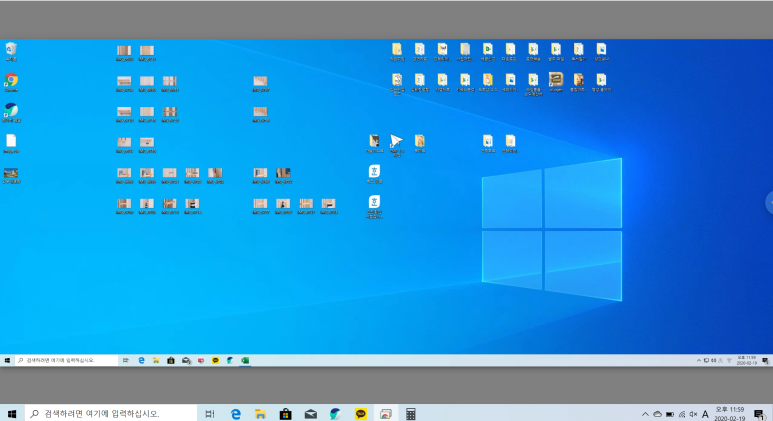Expand hidden system tray icons on bottom taskbar
Viewport: 773px width, 421px height.
pyautogui.click(x=645, y=414)
